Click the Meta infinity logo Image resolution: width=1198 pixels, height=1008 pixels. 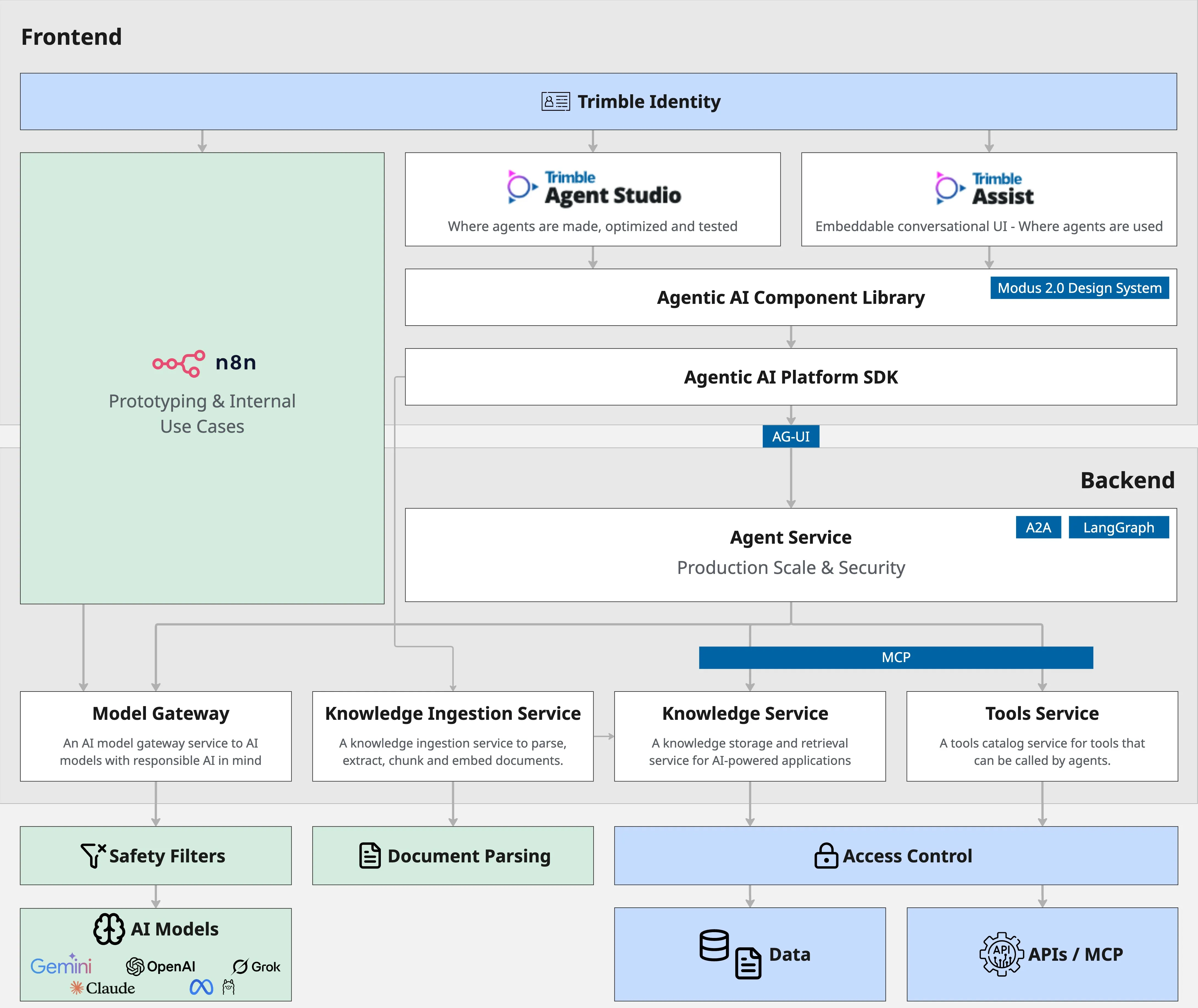(201, 987)
